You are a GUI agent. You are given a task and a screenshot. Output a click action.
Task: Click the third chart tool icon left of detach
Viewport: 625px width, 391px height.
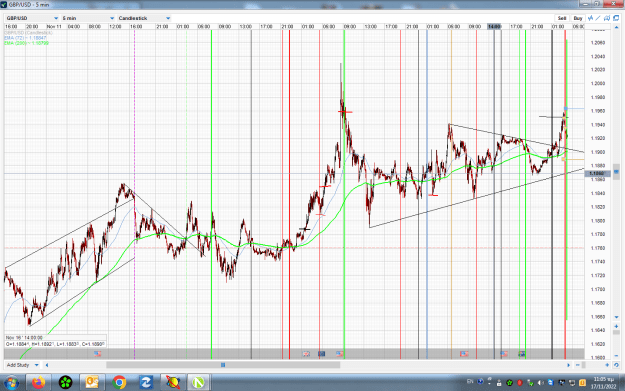click(x=607, y=18)
